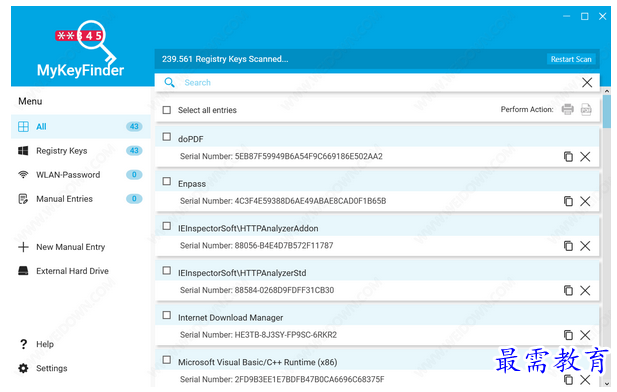Click the 43 badge beside Registry Keys

[134, 150]
